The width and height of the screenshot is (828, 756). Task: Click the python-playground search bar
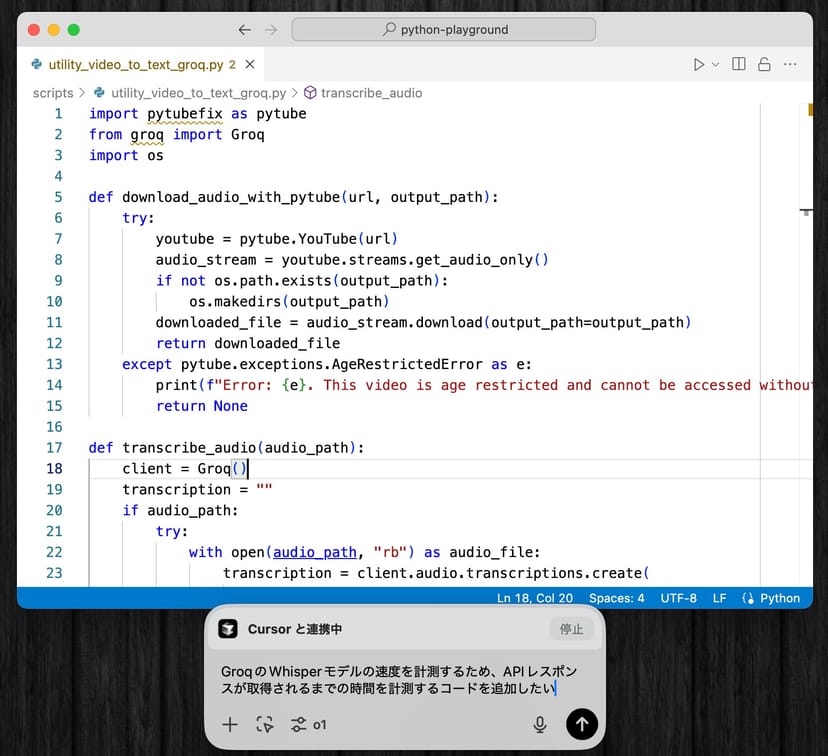(444, 30)
